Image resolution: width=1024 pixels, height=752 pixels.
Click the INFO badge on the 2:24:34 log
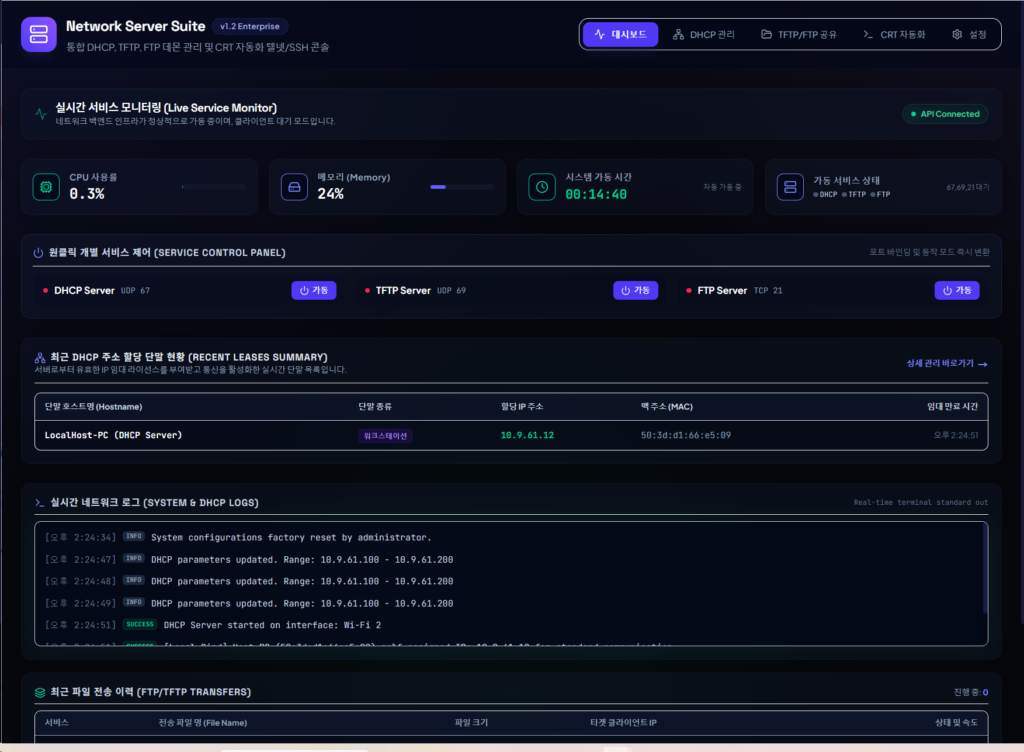(134, 537)
